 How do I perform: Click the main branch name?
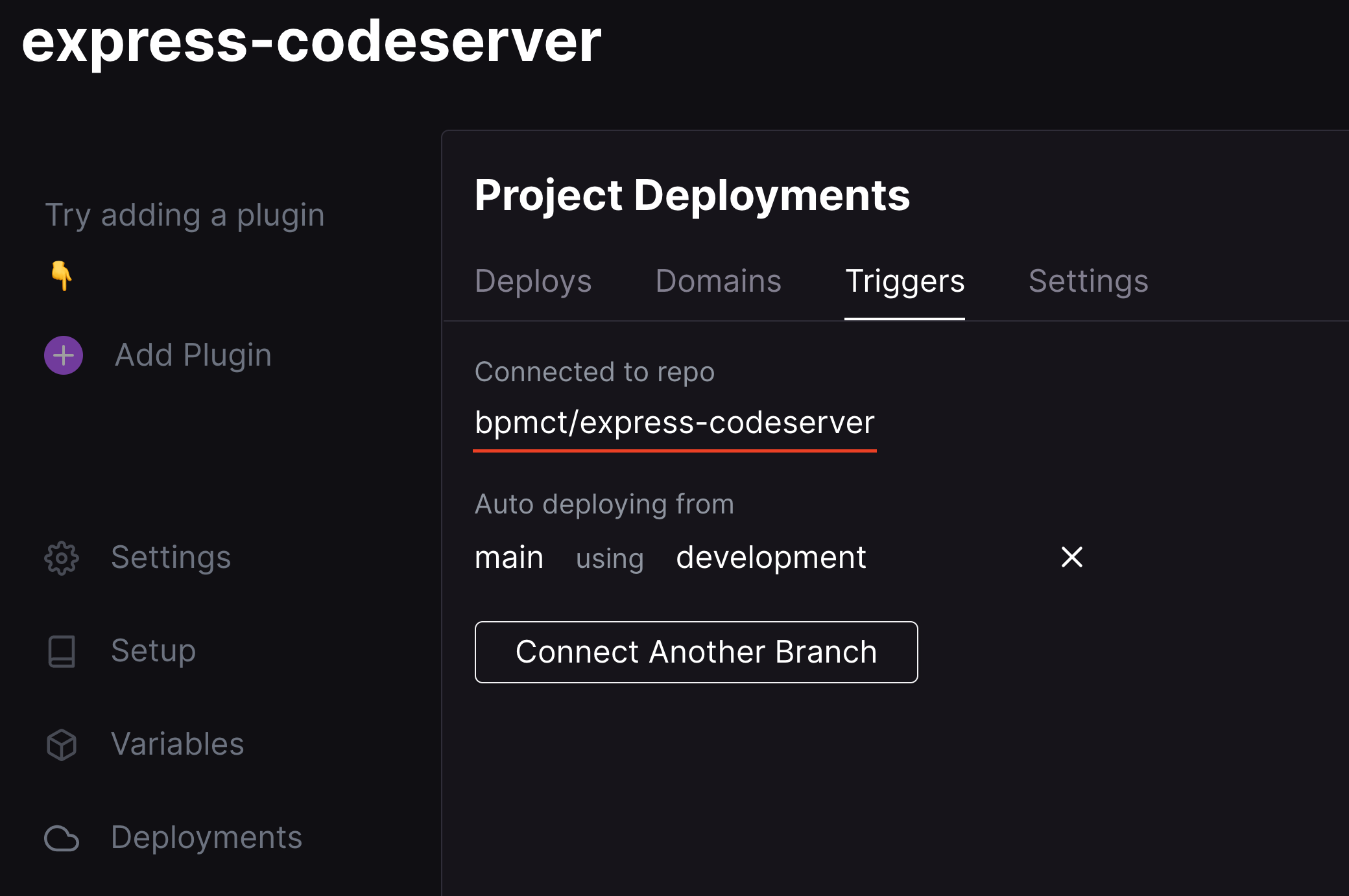coord(509,558)
